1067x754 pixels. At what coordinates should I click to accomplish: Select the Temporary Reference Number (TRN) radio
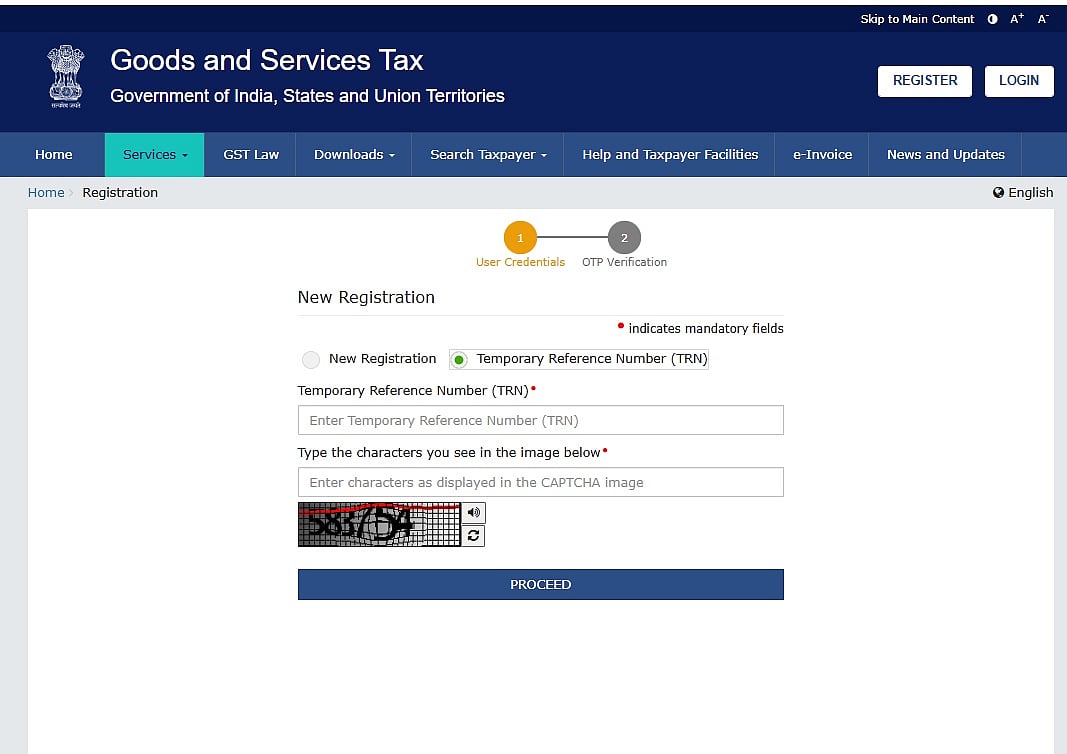(x=459, y=360)
